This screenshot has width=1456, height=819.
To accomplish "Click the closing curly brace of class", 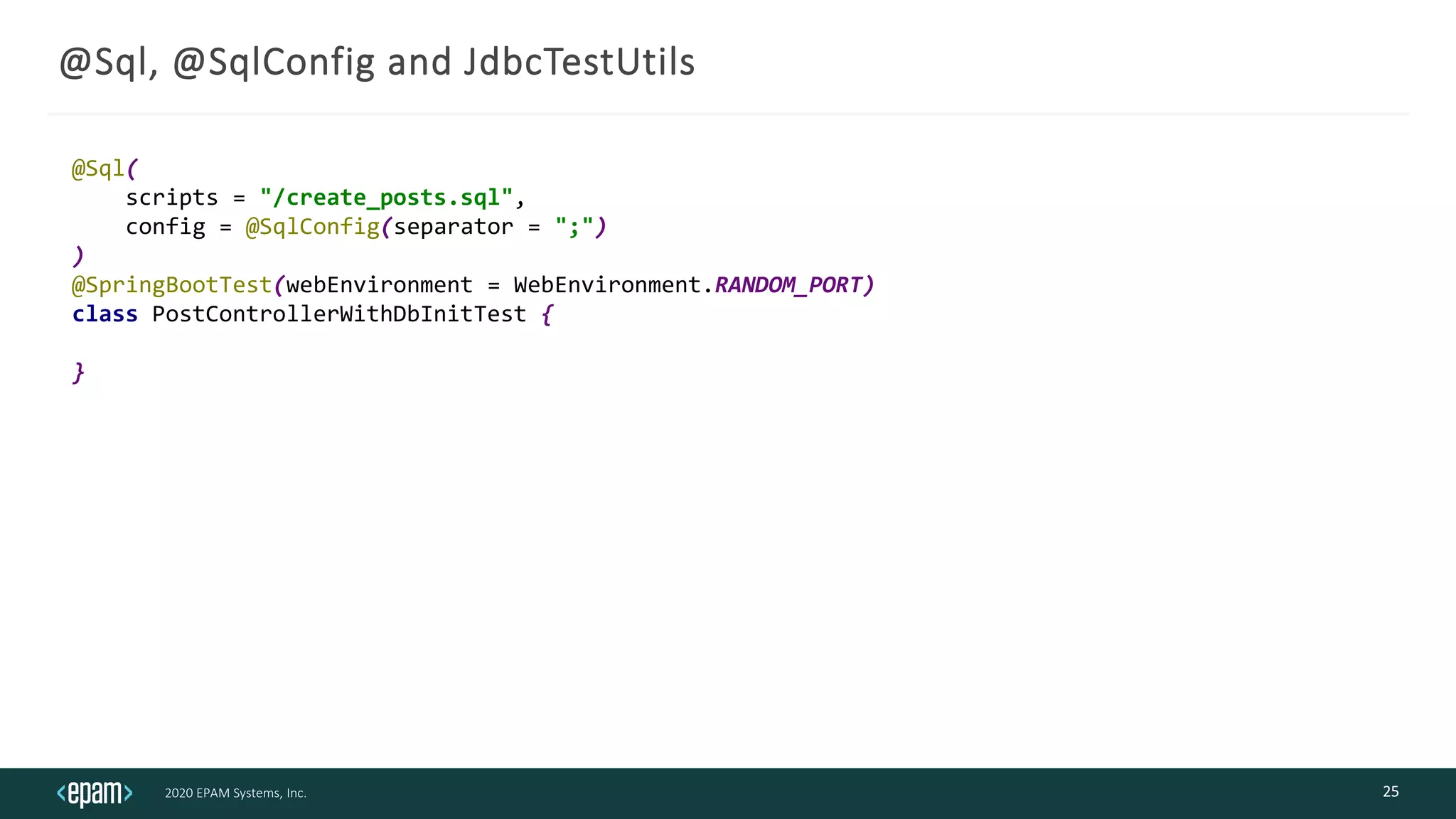I will tap(78, 373).
